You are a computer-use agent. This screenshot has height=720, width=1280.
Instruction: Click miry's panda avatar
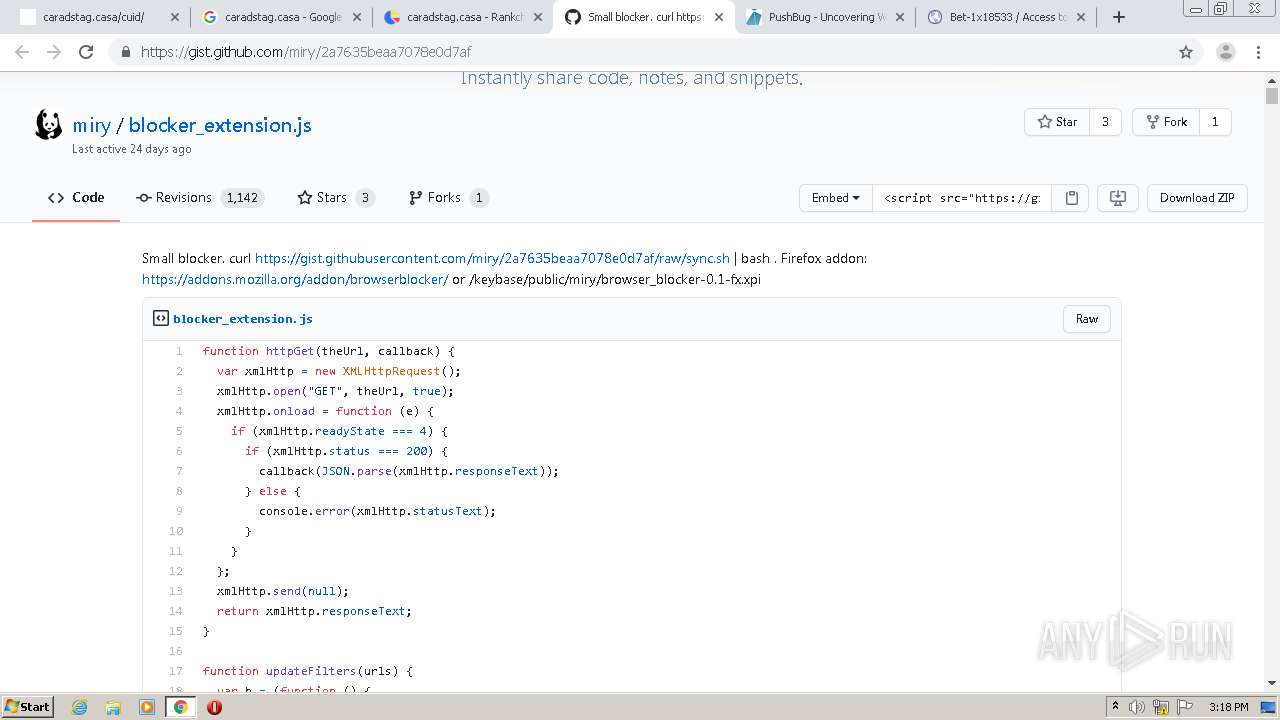pos(48,125)
